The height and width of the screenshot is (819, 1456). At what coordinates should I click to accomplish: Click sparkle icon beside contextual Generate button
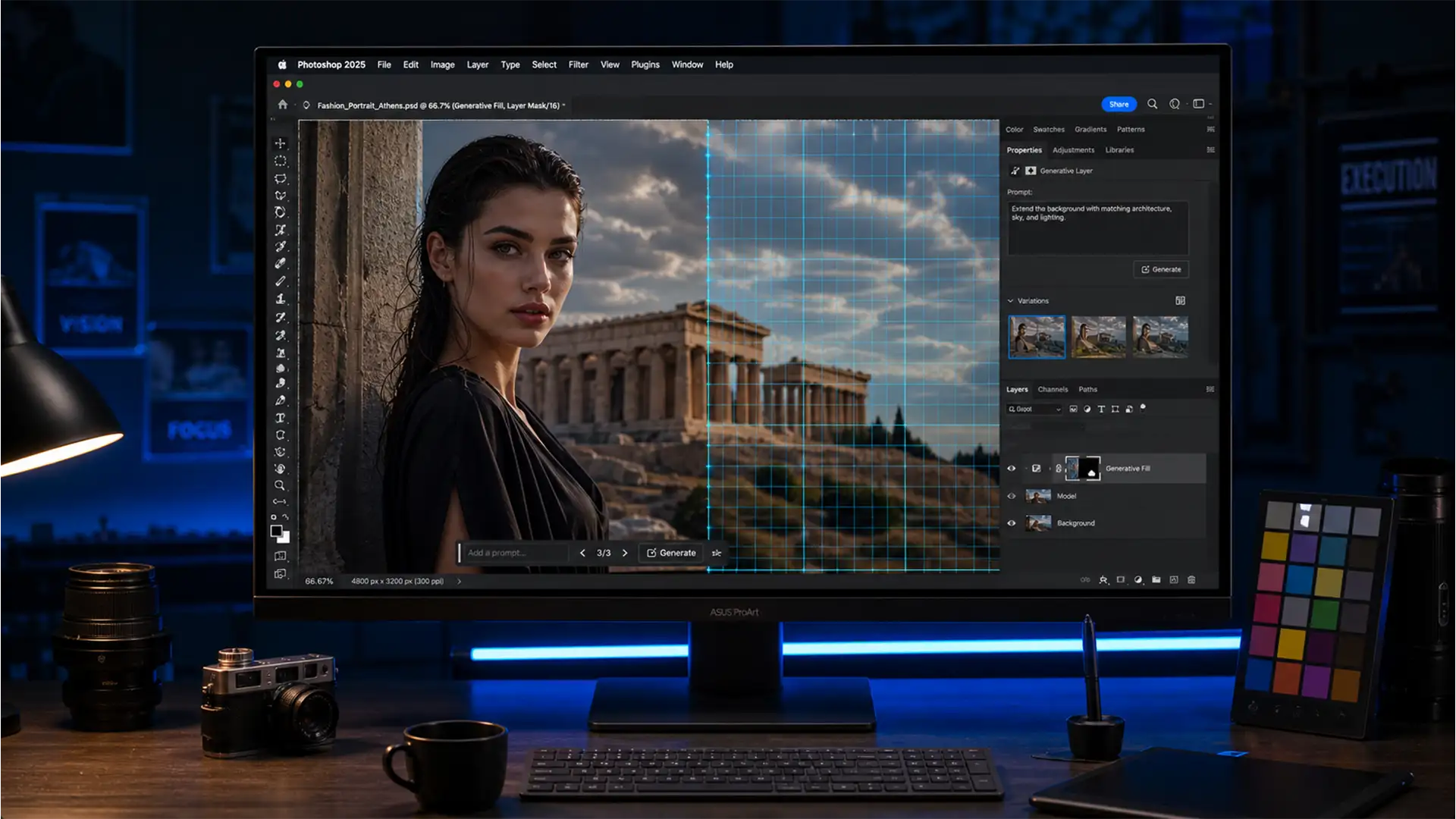pyautogui.click(x=717, y=553)
